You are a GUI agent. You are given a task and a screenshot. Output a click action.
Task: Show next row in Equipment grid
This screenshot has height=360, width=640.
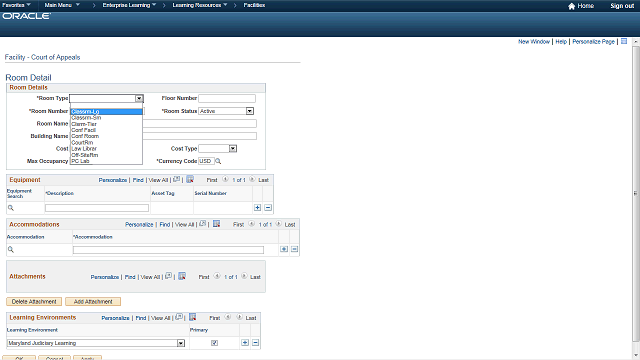(x=252, y=179)
